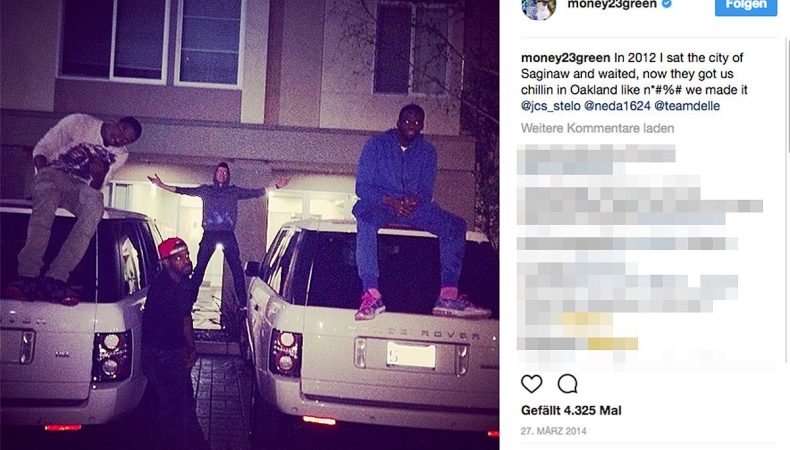790x450 pixels.
Task: Open the money23green profile avatar
Action: (539, 7)
